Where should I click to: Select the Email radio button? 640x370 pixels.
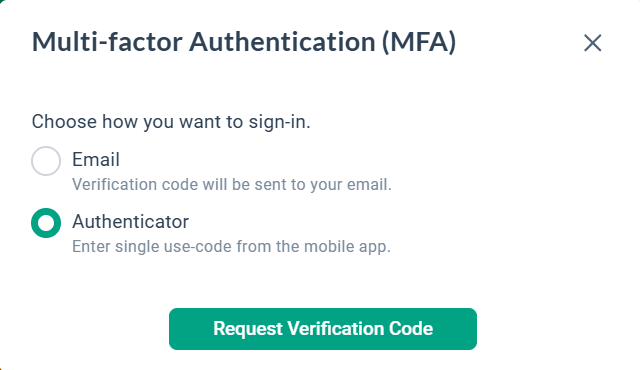(x=46, y=161)
